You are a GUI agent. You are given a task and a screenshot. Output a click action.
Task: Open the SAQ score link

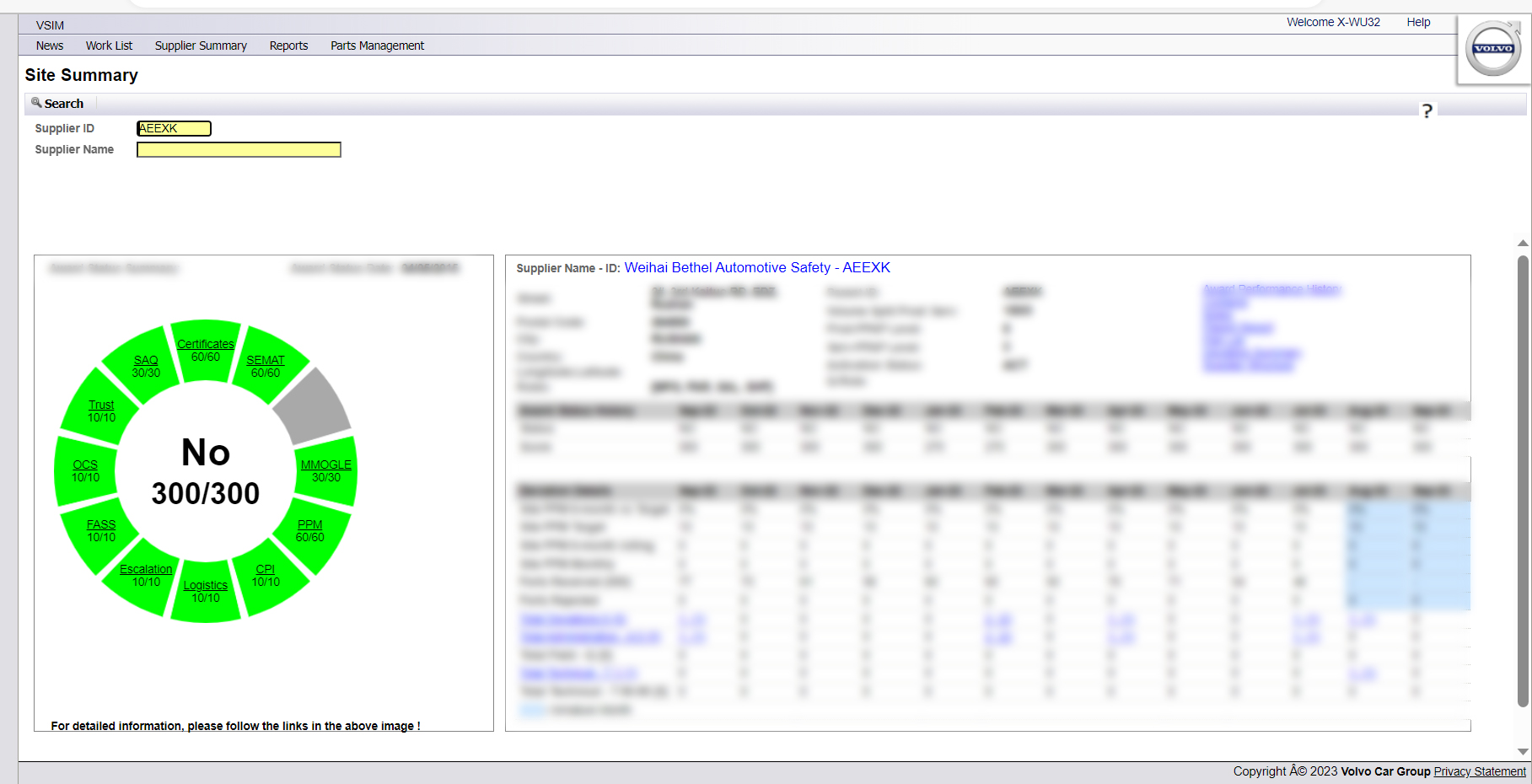(x=146, y=360)
